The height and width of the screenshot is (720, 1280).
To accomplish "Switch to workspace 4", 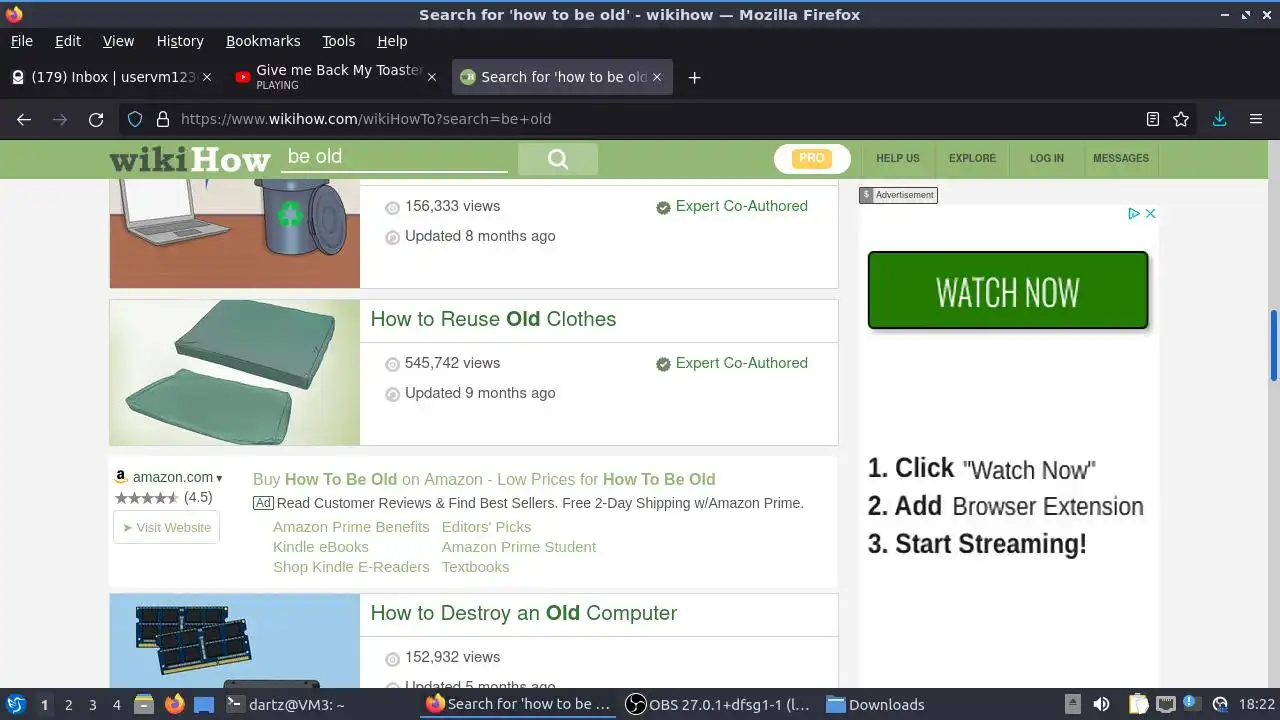I will click(x=116, y=705).
